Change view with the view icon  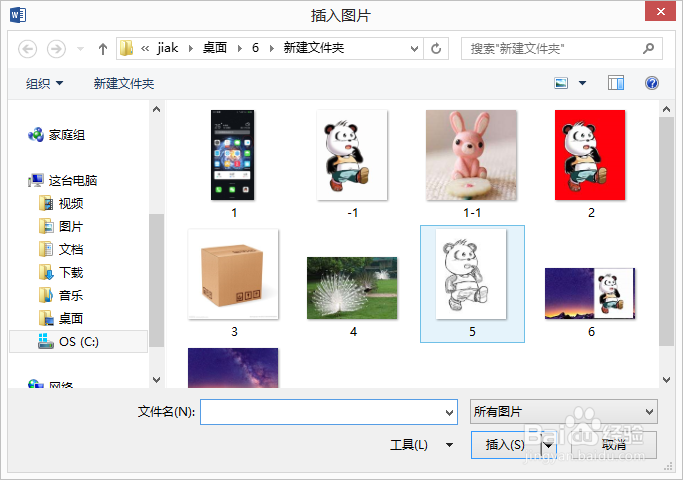click(561, 83)
